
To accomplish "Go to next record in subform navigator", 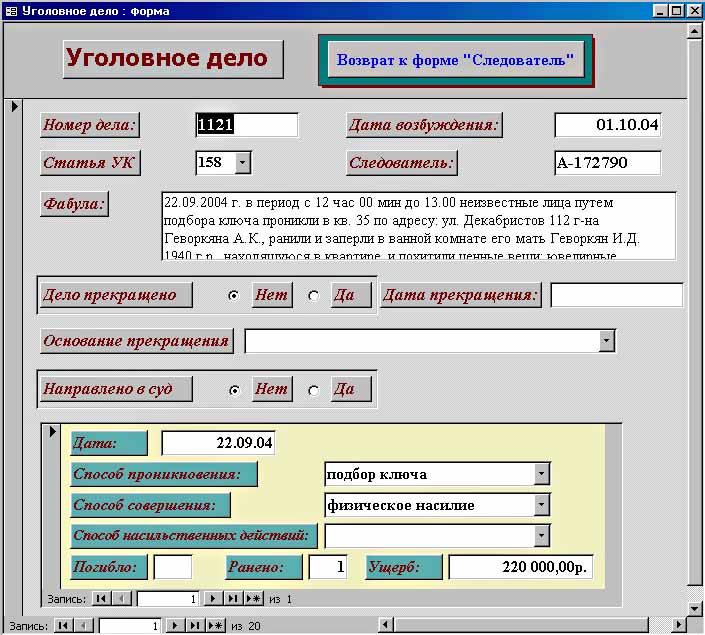I will pyautogui.click(x=213, y=599).
